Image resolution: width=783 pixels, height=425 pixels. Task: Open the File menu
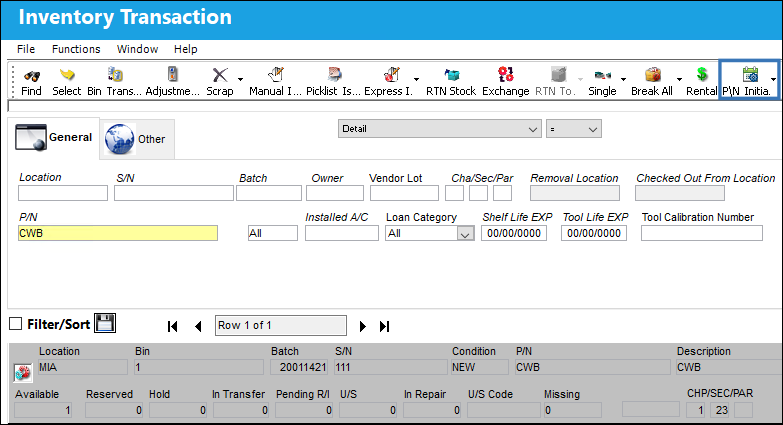pyautogui.click(x=26, y=49)
